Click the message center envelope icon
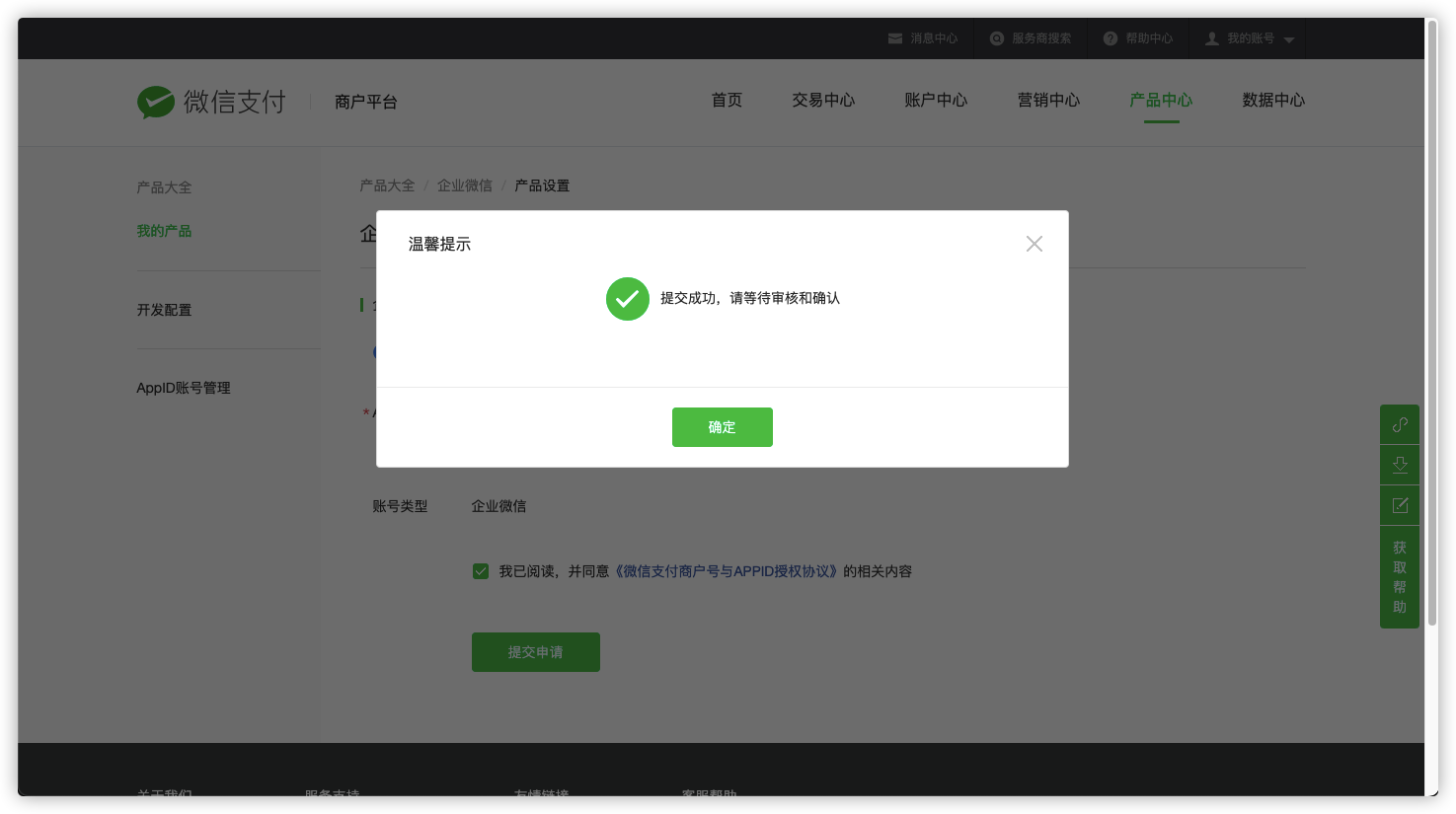Screen dimensions: 1456x814 coord(895,38)
